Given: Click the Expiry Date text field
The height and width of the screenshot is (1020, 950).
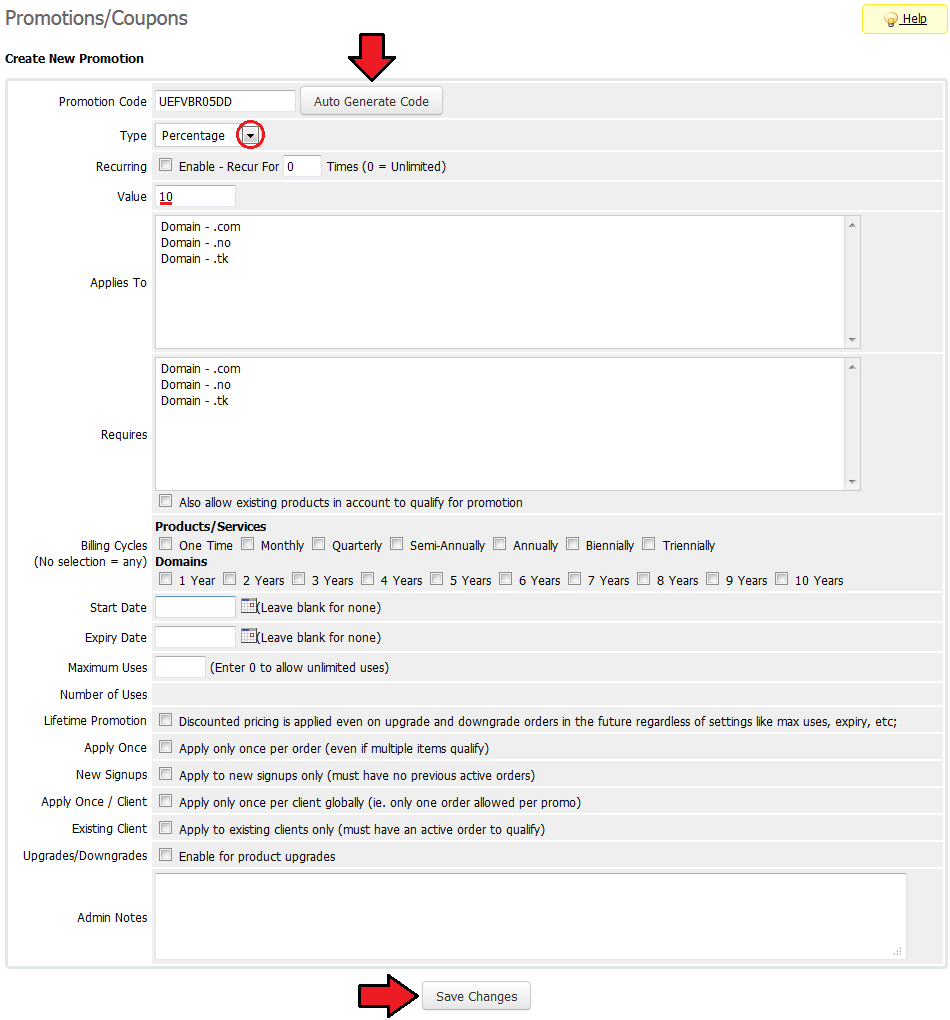Looking at the screenshot, I should (x=195, y=637).
